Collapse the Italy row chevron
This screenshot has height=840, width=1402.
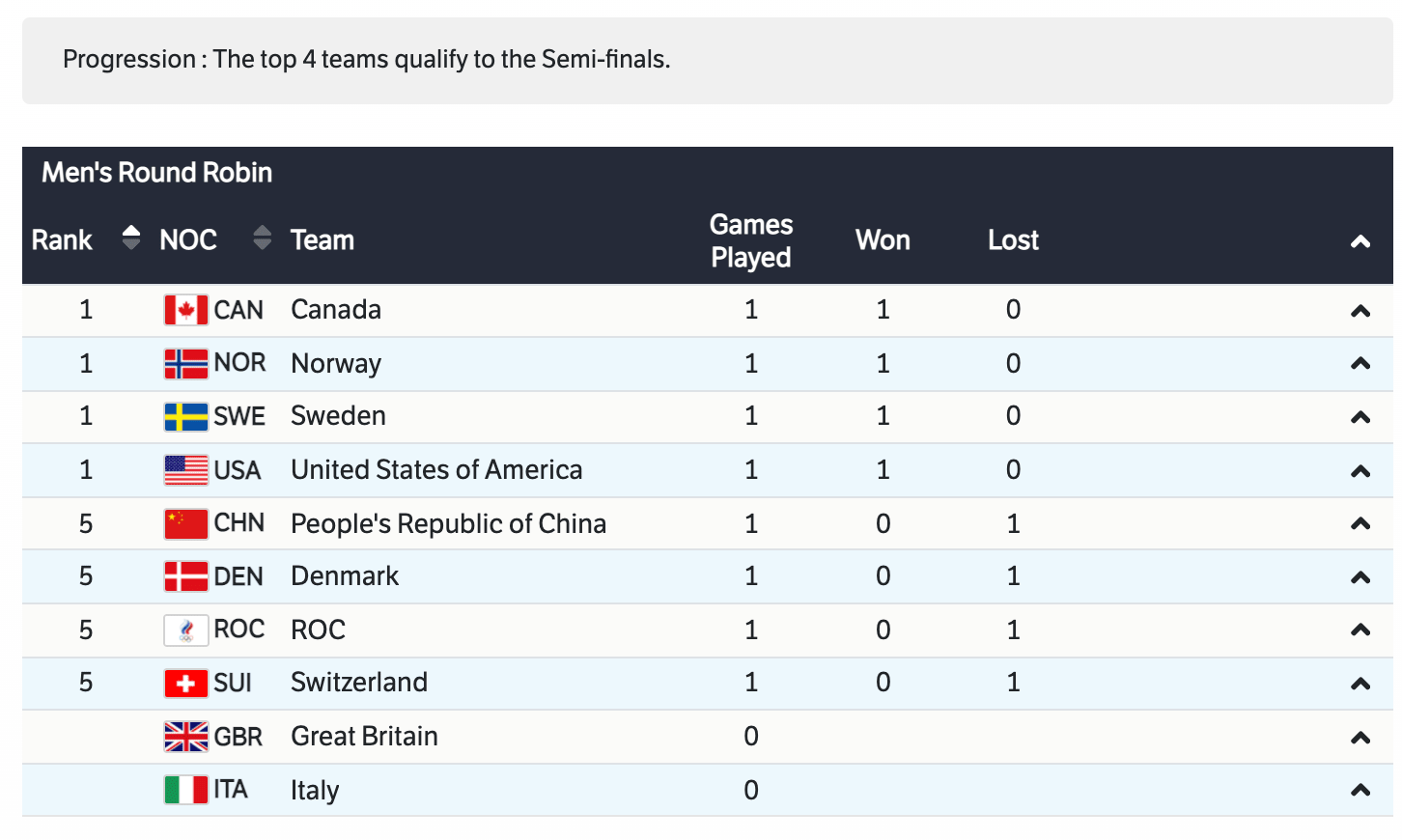click(x=1360, y=790)
